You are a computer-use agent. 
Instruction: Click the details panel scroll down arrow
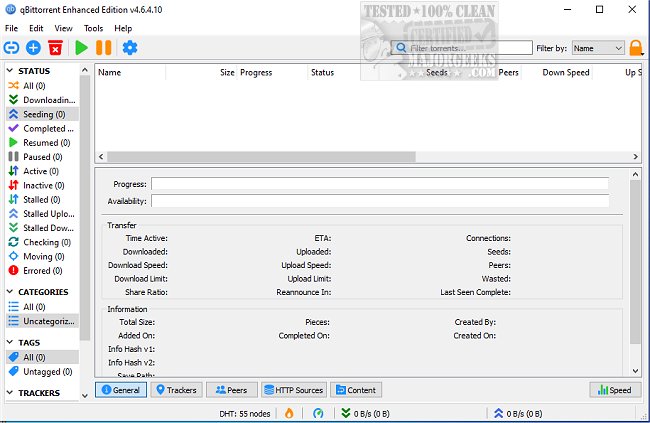tap(635, 371)
